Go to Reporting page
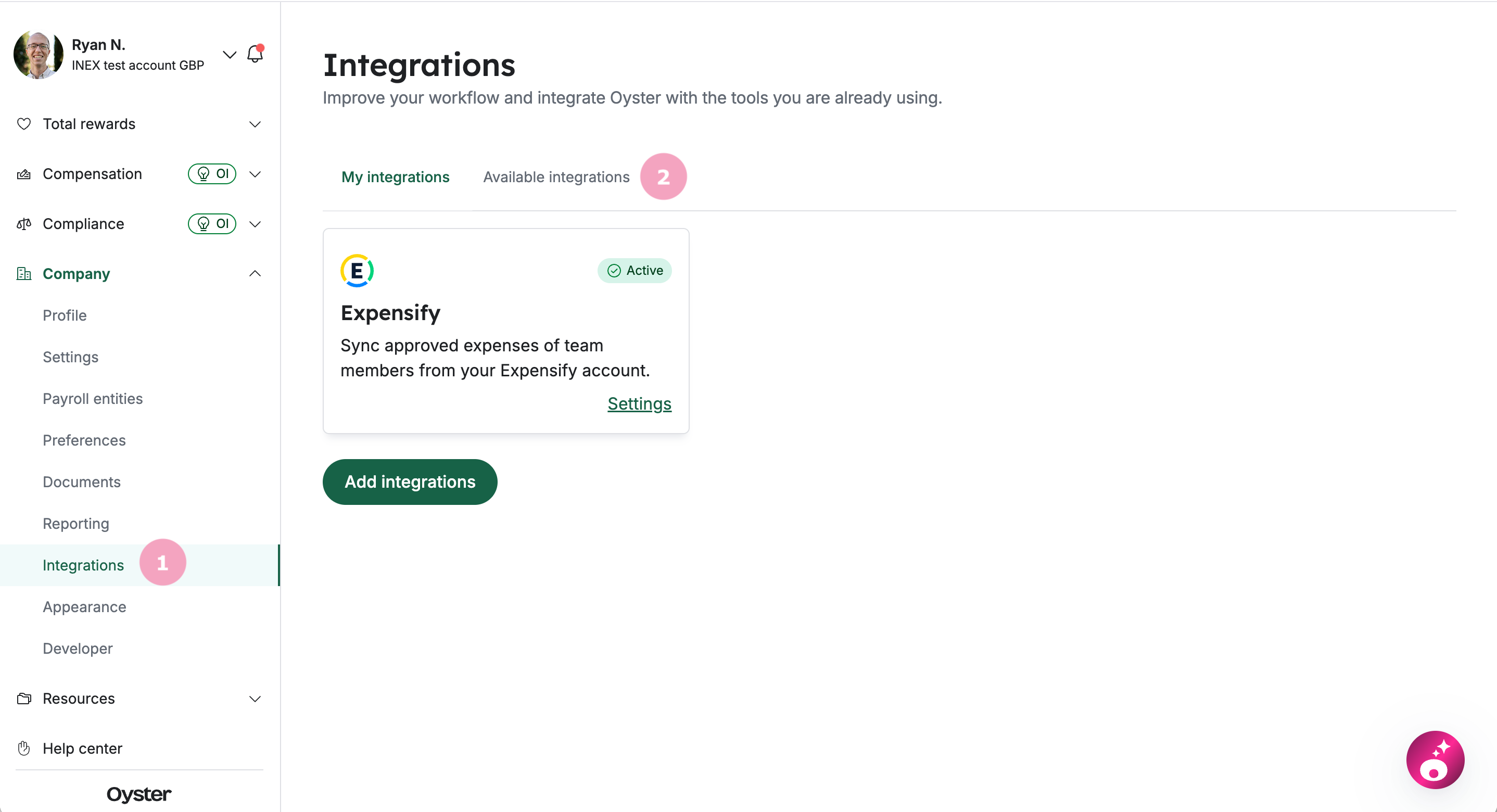 75,524
